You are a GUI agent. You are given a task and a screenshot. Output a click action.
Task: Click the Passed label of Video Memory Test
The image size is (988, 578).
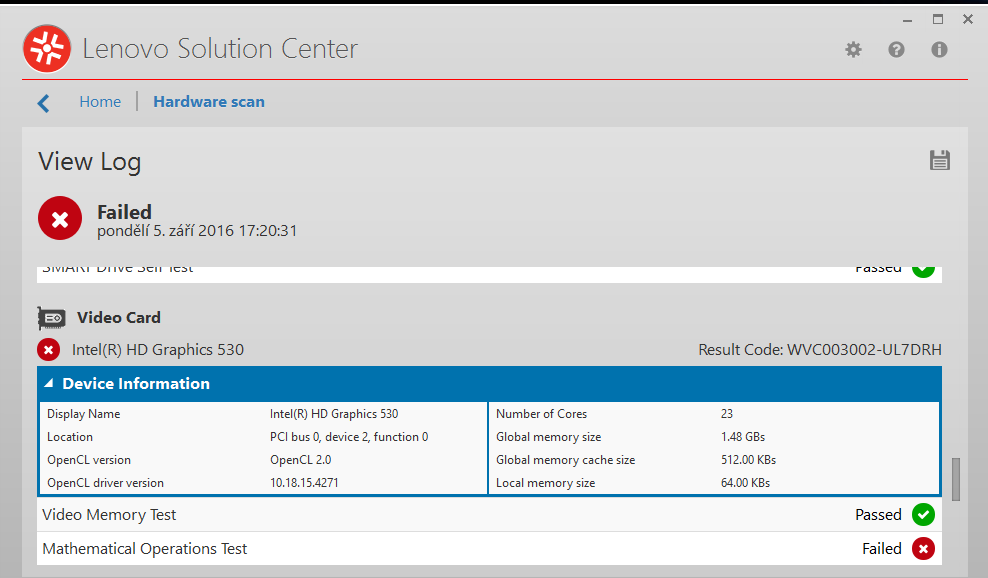(x=878, y=514)
